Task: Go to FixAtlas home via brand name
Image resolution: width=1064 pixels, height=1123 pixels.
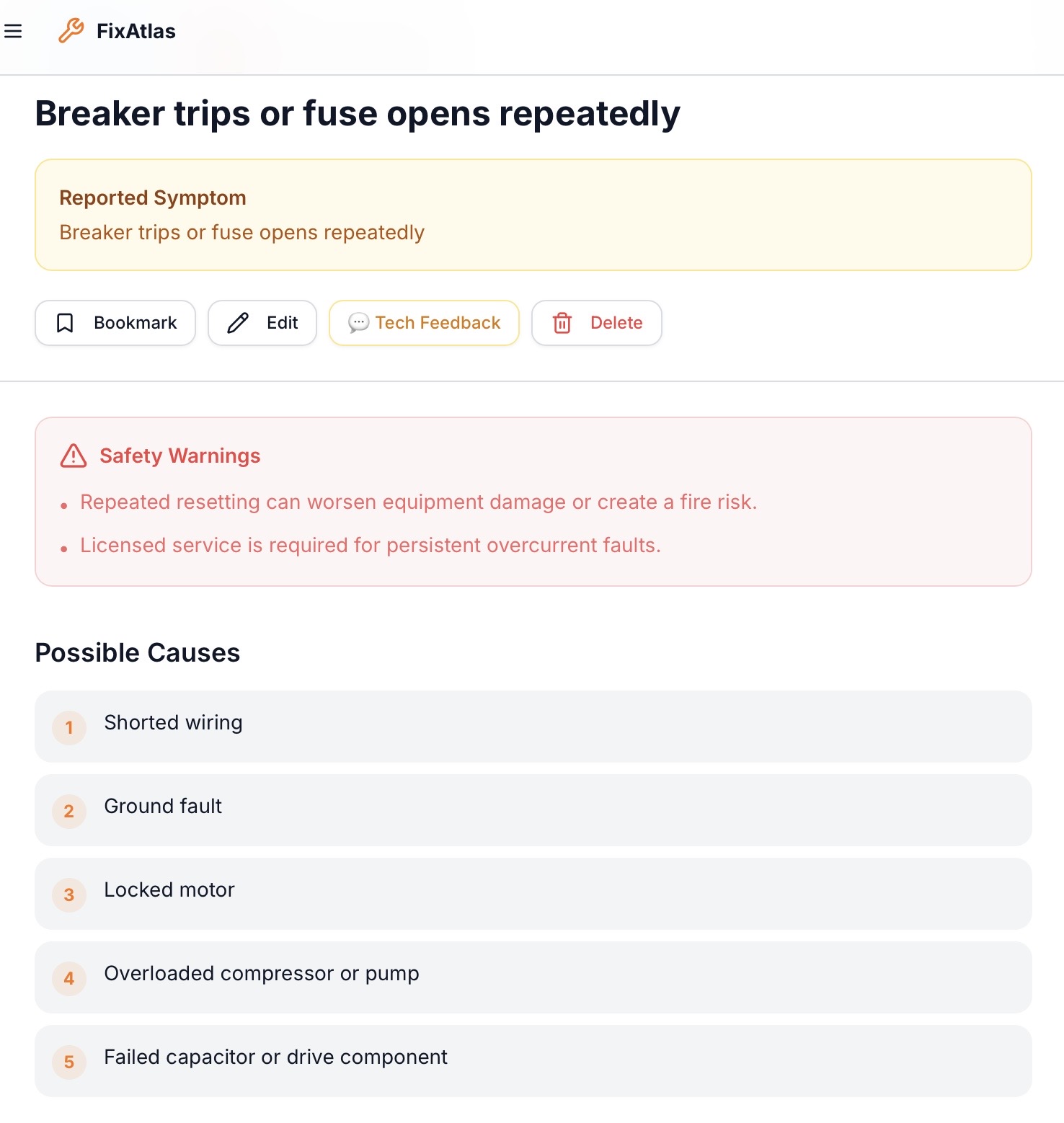Action: 136,31
